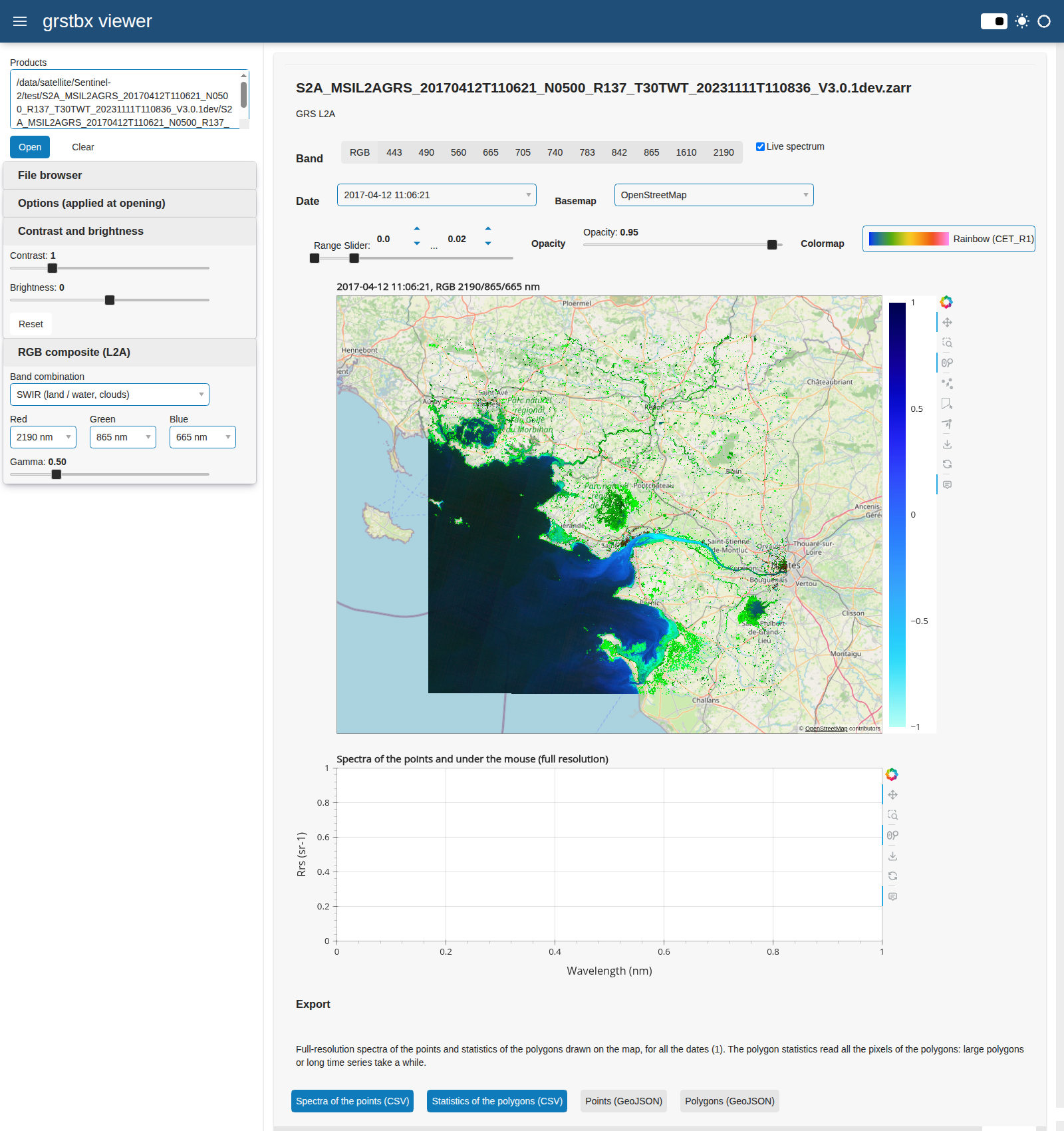Click the Opacity slider handle

[772, 245]
